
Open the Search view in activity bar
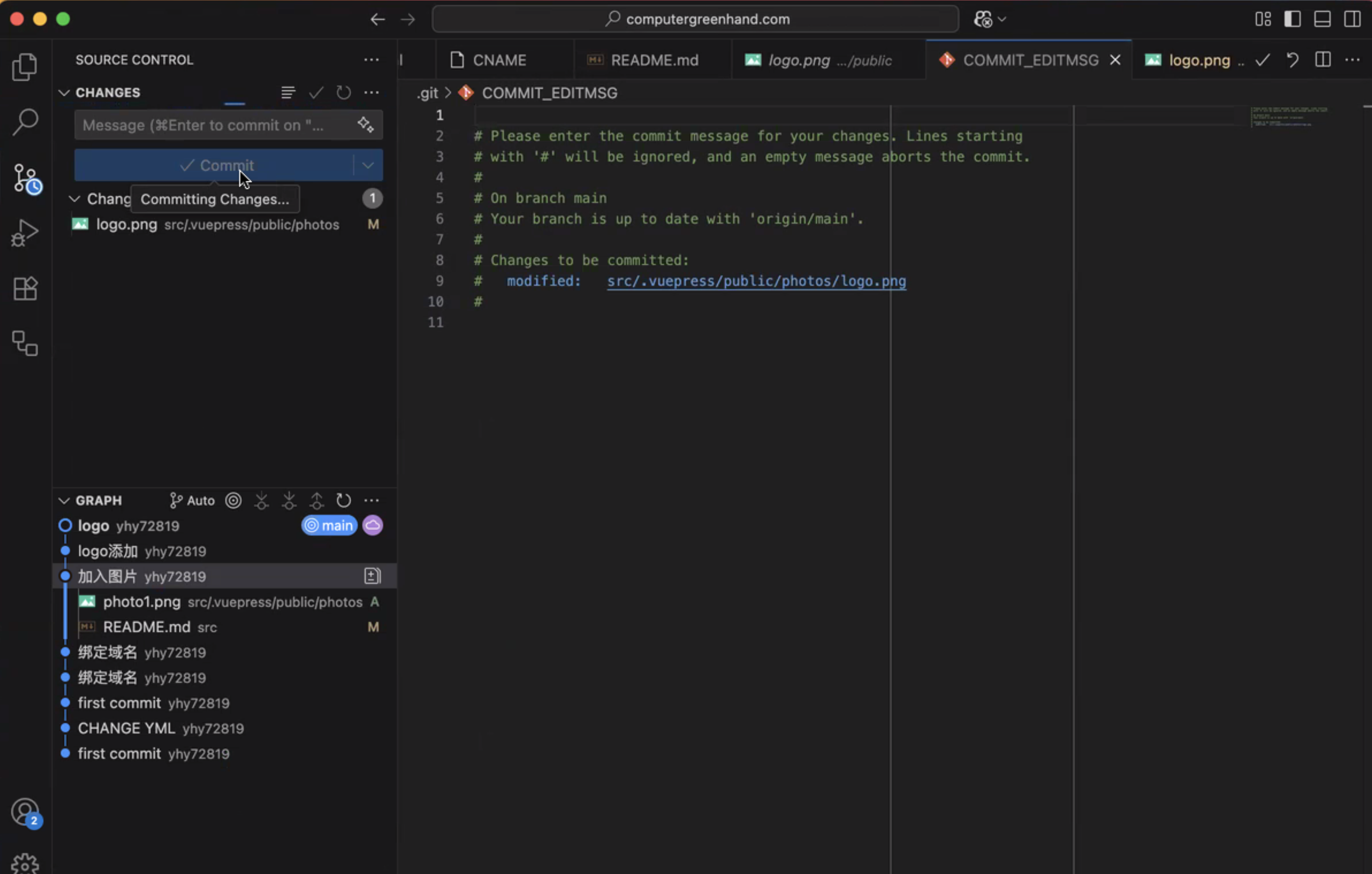pyautogui.click(x=25, y=122)
